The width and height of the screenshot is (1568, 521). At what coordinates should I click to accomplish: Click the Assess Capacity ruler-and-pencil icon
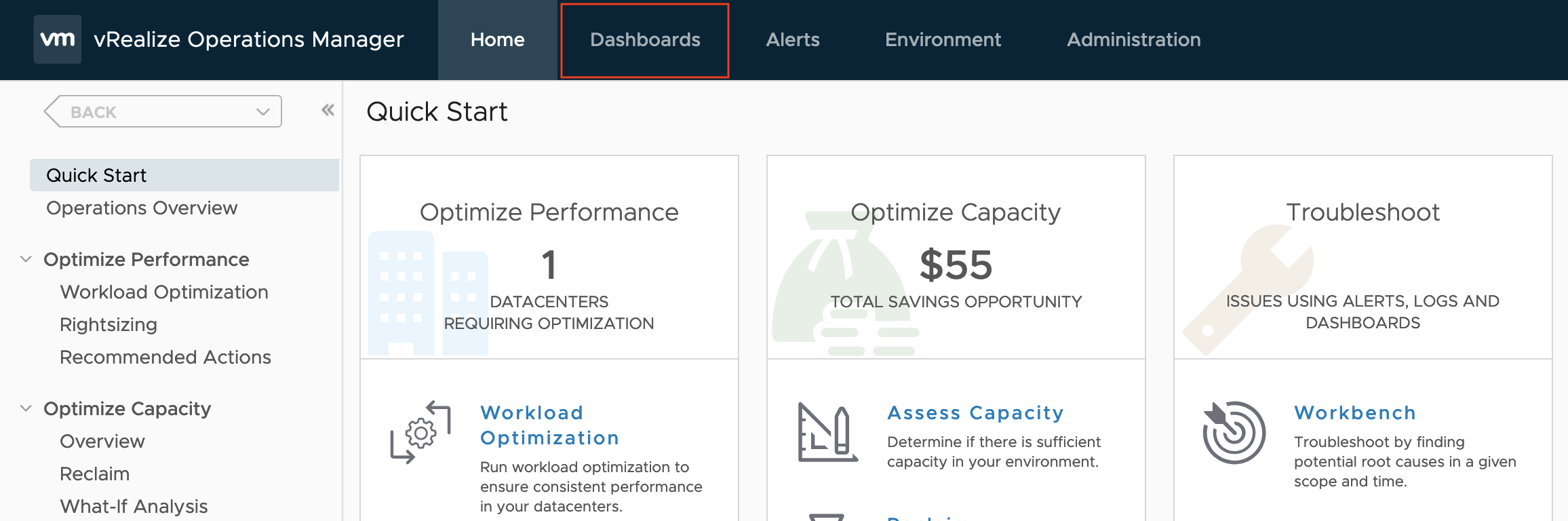point(827,433)
